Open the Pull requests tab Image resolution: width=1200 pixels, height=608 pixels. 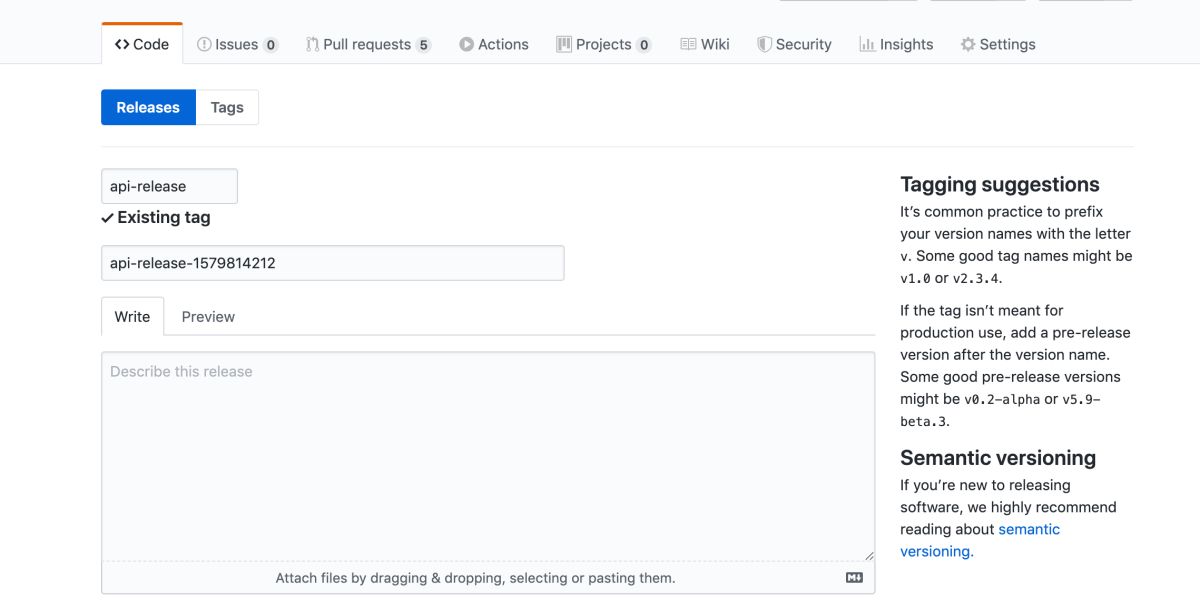coord(368,44)
